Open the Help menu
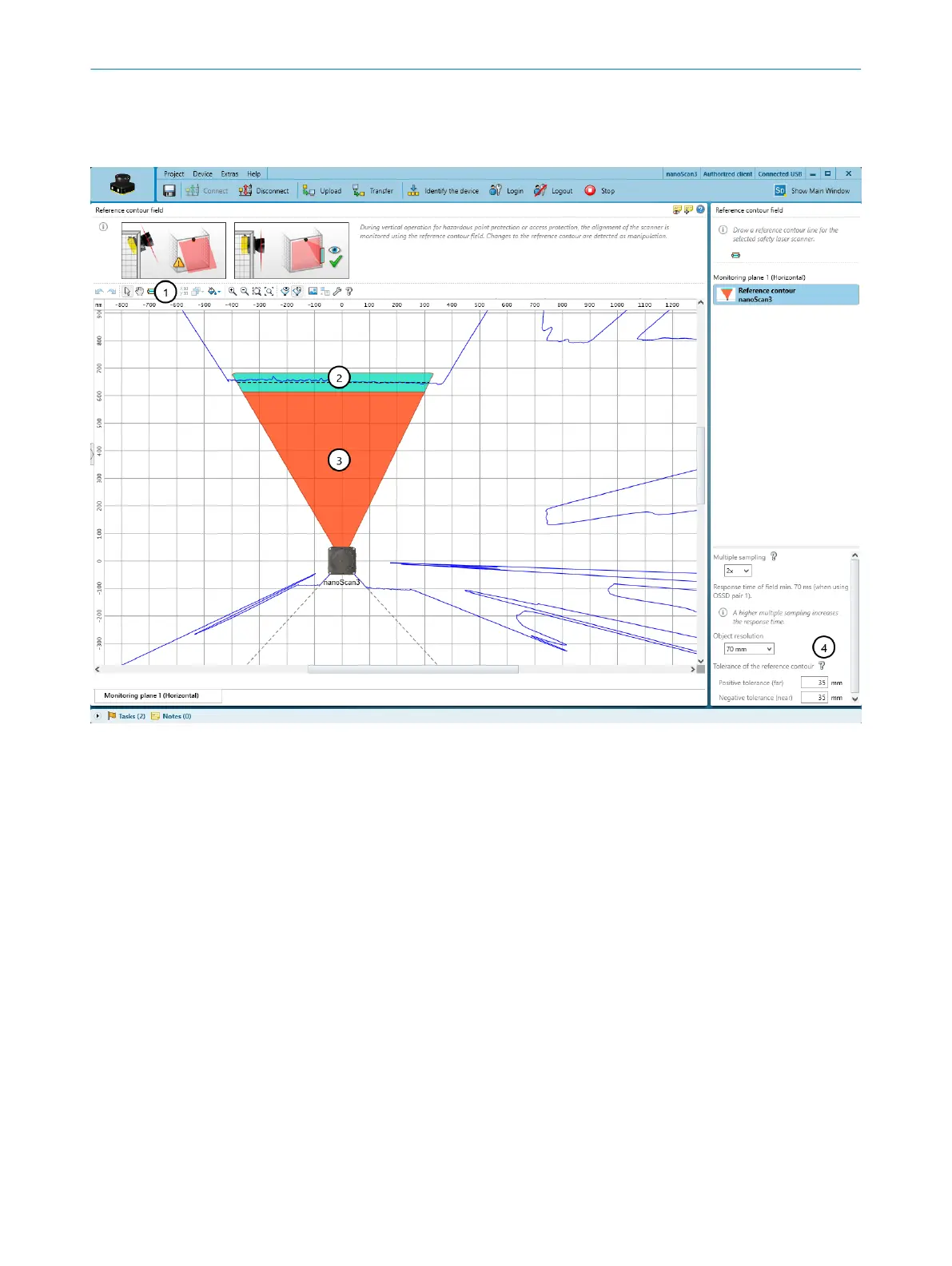Image resolution: width=952 pixels, height=1266 pixels. pos(253,173)
